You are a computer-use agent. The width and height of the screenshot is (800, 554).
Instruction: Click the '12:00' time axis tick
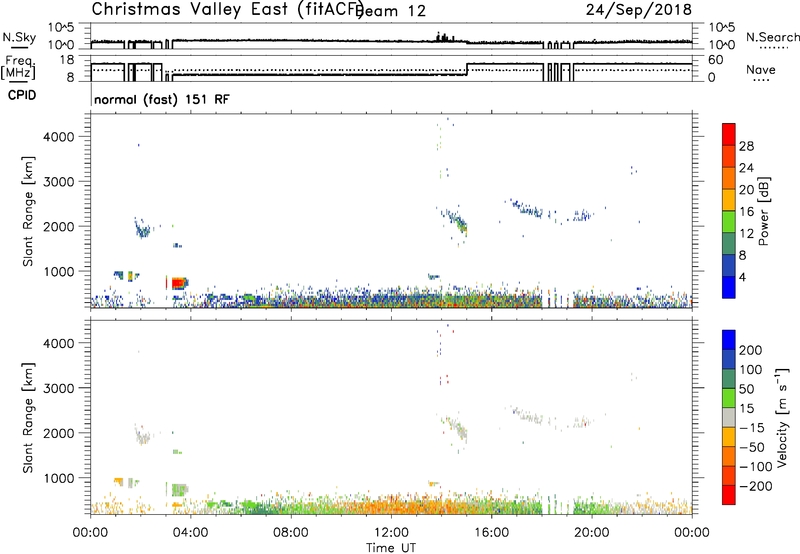tap(391, 533)
